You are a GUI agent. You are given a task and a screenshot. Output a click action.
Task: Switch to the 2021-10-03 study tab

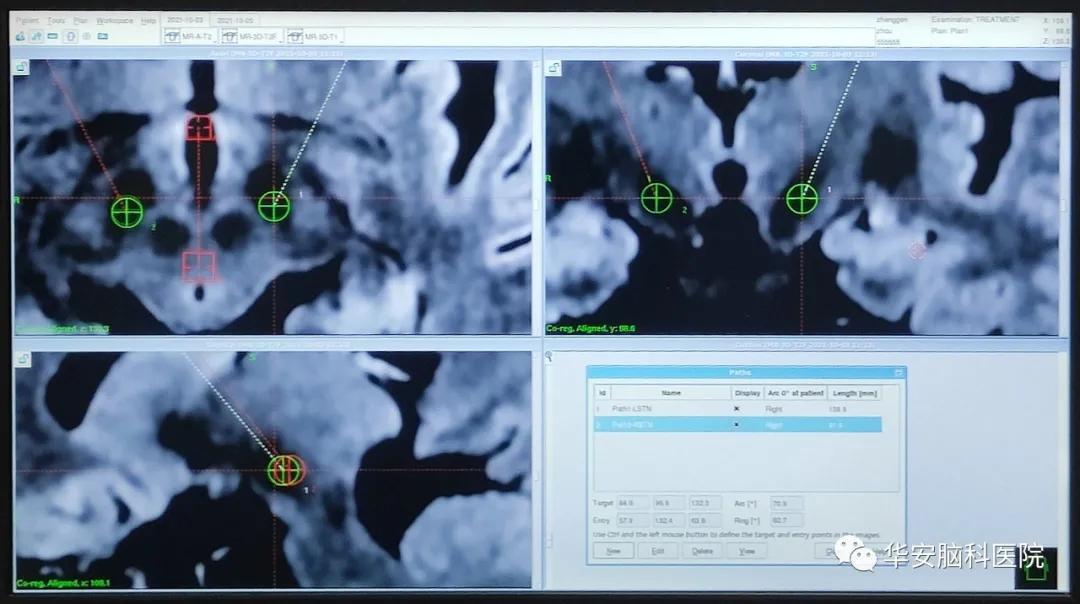tap(185, 20)
